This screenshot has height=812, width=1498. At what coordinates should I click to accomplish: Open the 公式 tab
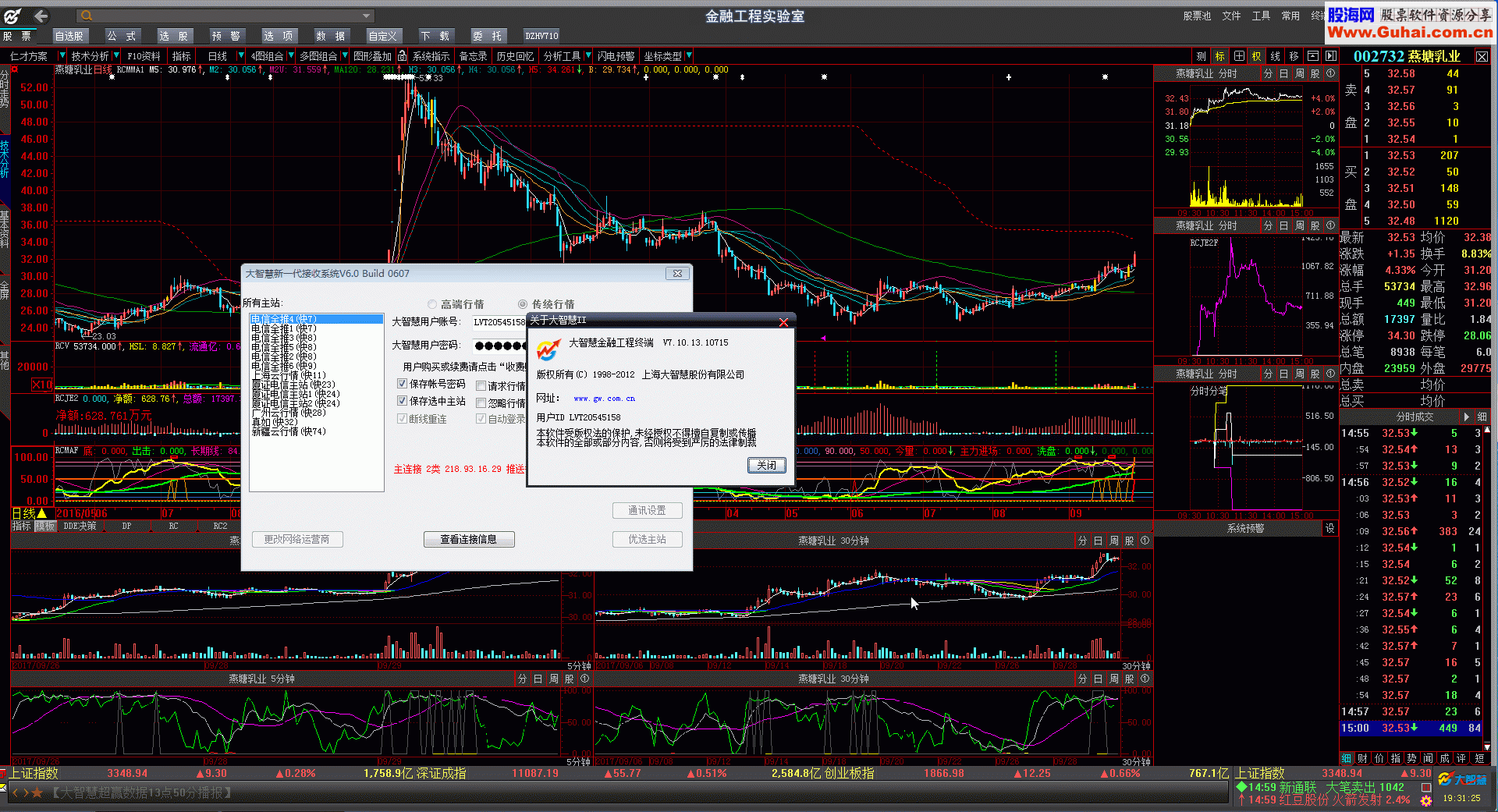click(x=122, y=36)
